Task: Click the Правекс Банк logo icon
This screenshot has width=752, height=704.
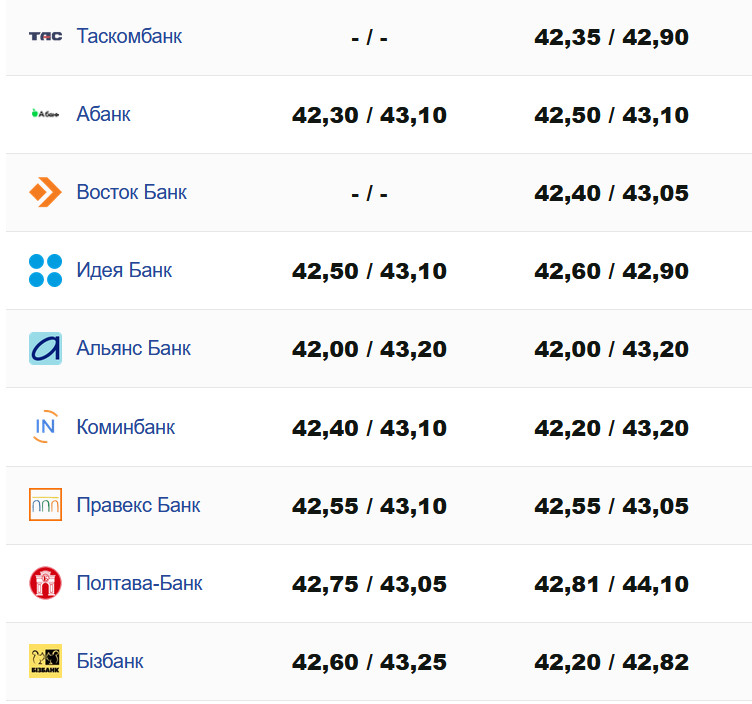Action: [45, 505]
